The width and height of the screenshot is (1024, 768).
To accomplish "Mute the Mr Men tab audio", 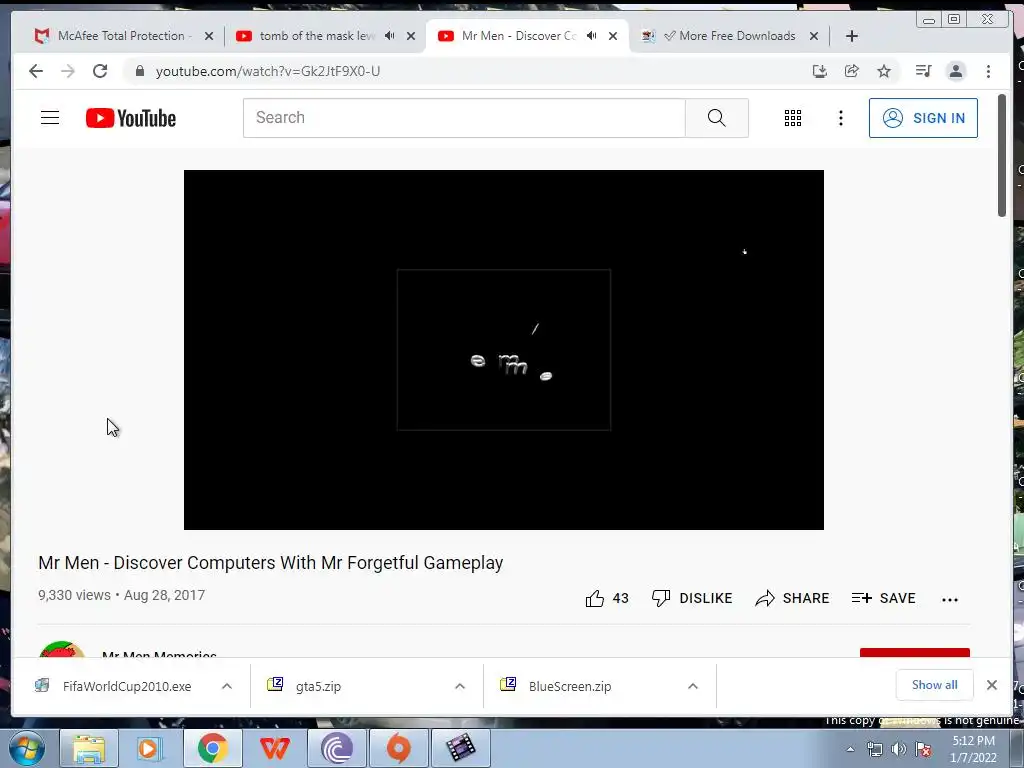I will coord(592,36).
